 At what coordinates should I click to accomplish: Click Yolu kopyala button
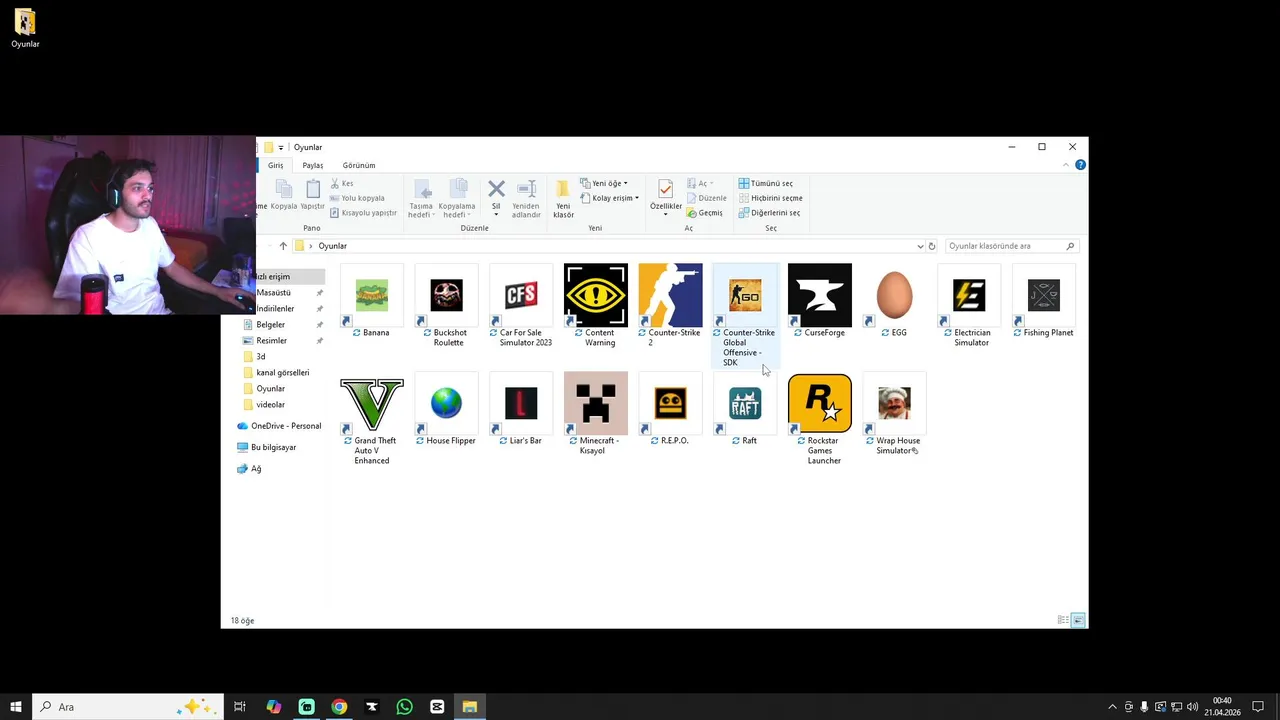357,198
